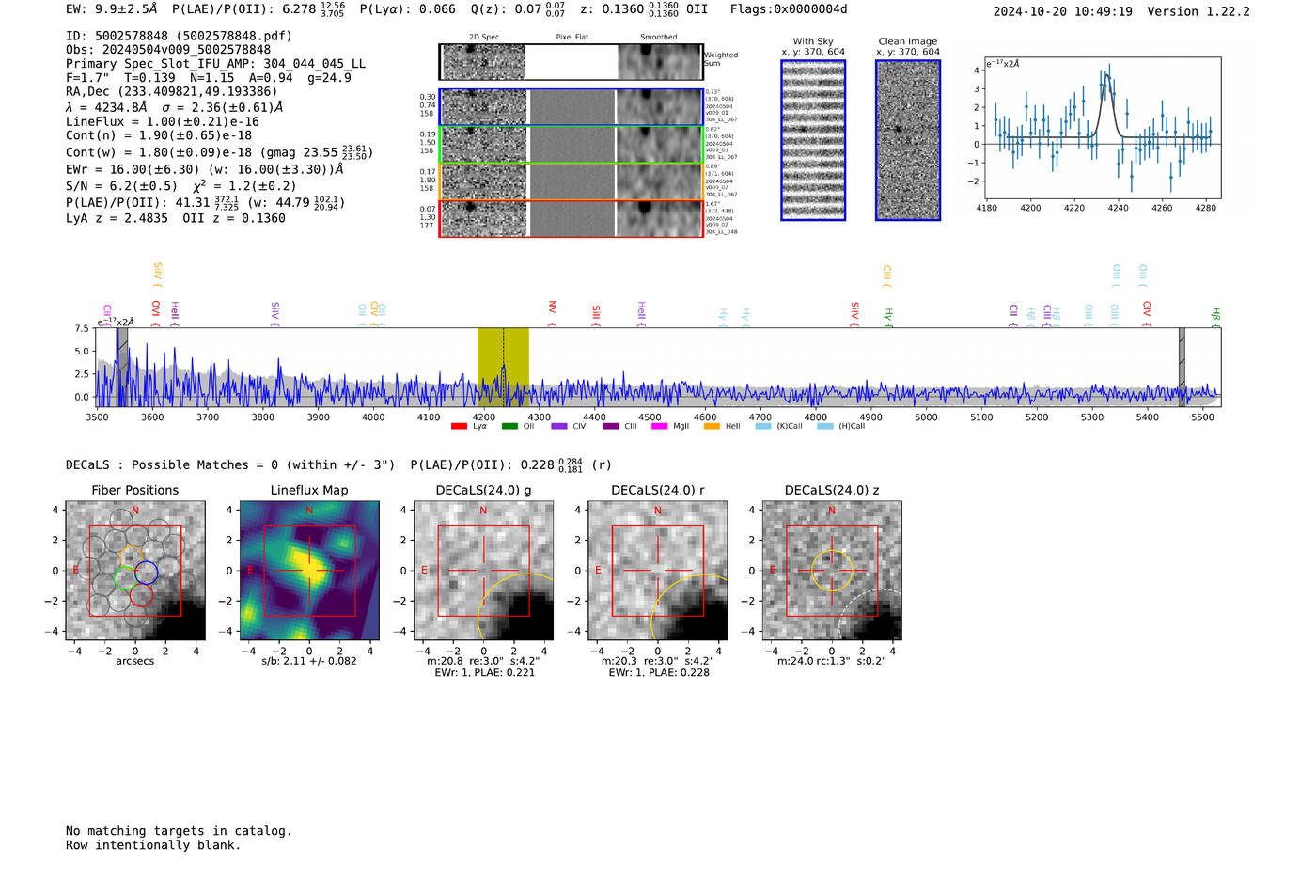The image size is (1316, 896).
Task: Click the Flags:0x0000004d value
Action: coord(789,9)
